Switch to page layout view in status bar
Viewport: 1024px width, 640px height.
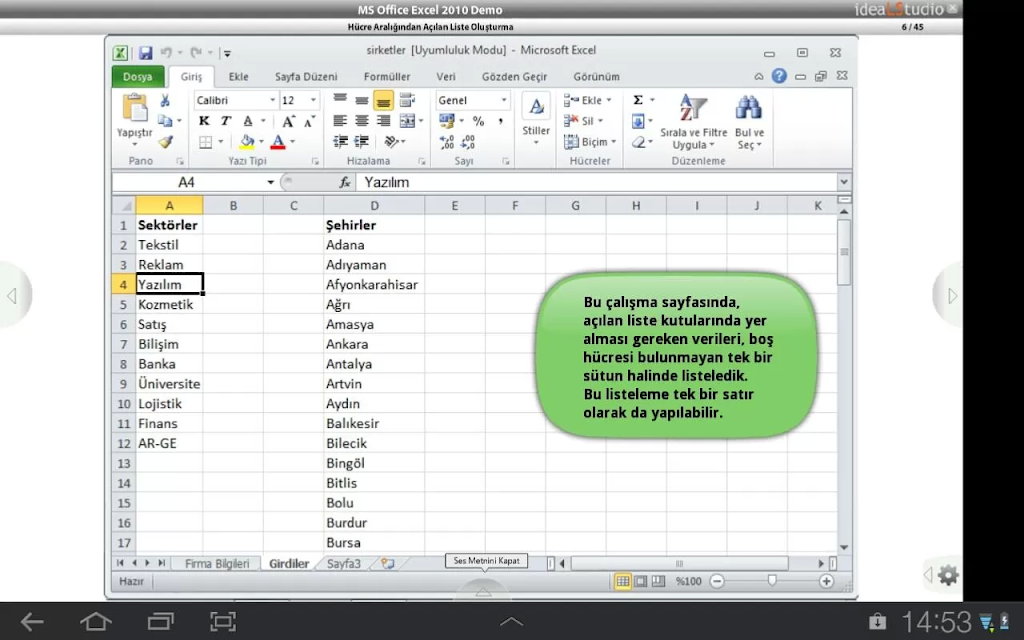point(641,581)
